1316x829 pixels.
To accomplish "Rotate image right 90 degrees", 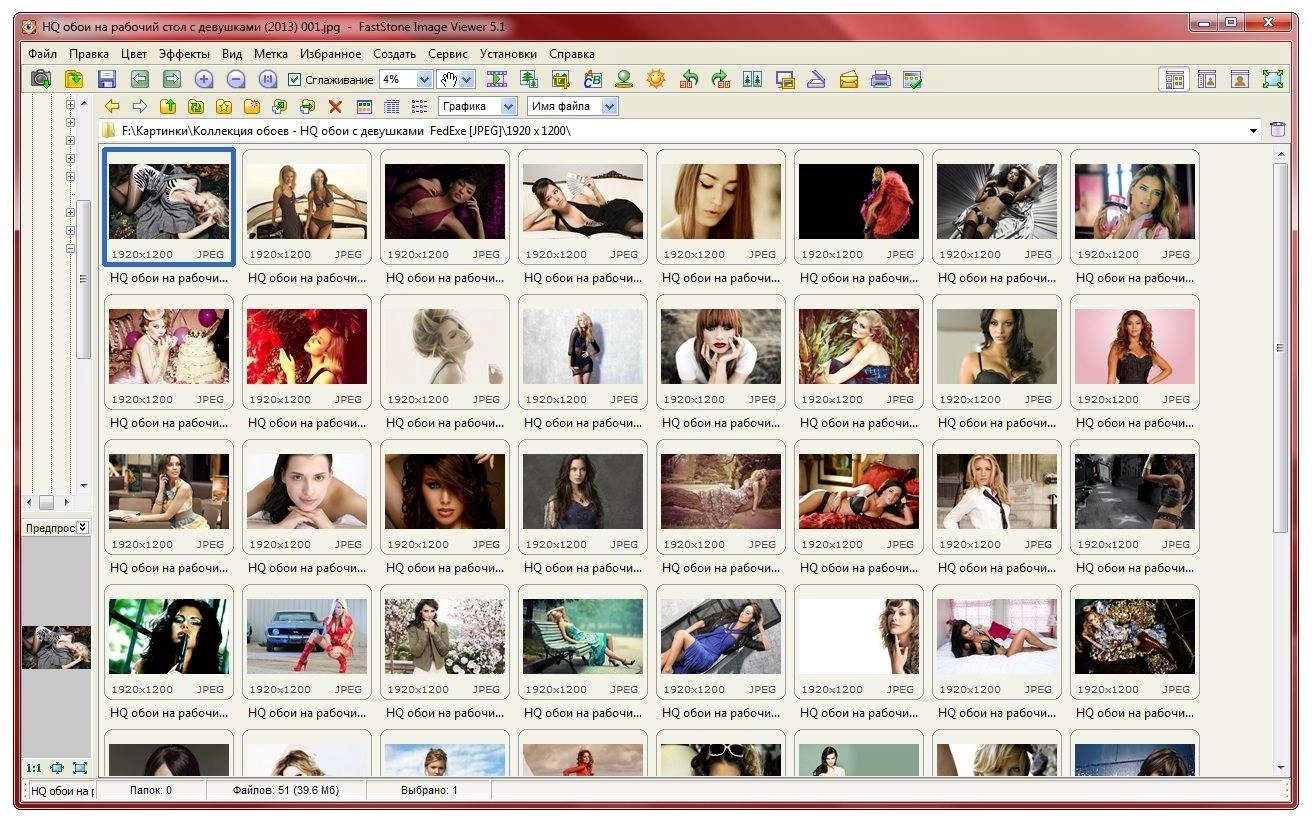I will coord(721,79).
